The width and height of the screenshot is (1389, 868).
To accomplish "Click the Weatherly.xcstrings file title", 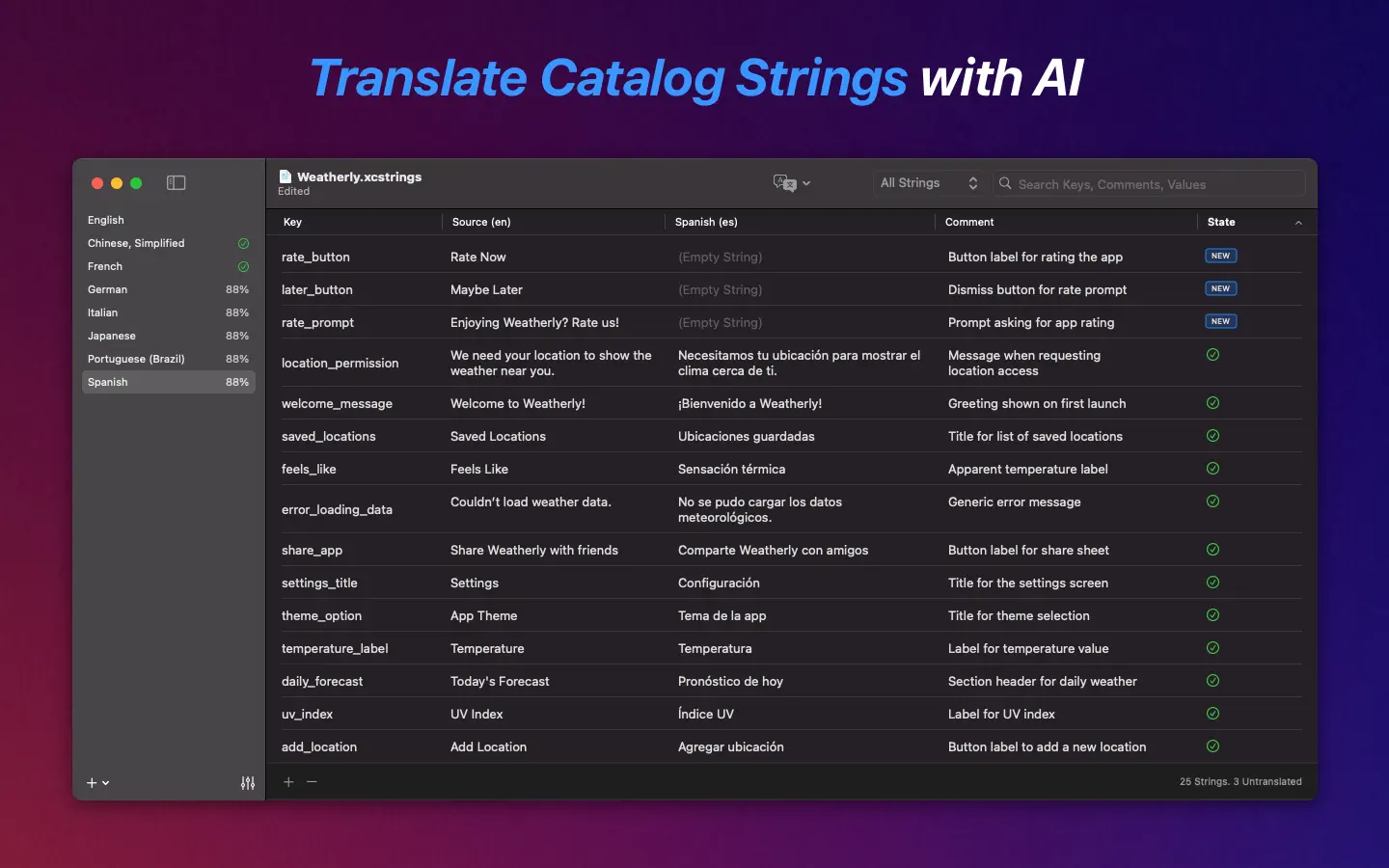I will (x=359, y=176).
